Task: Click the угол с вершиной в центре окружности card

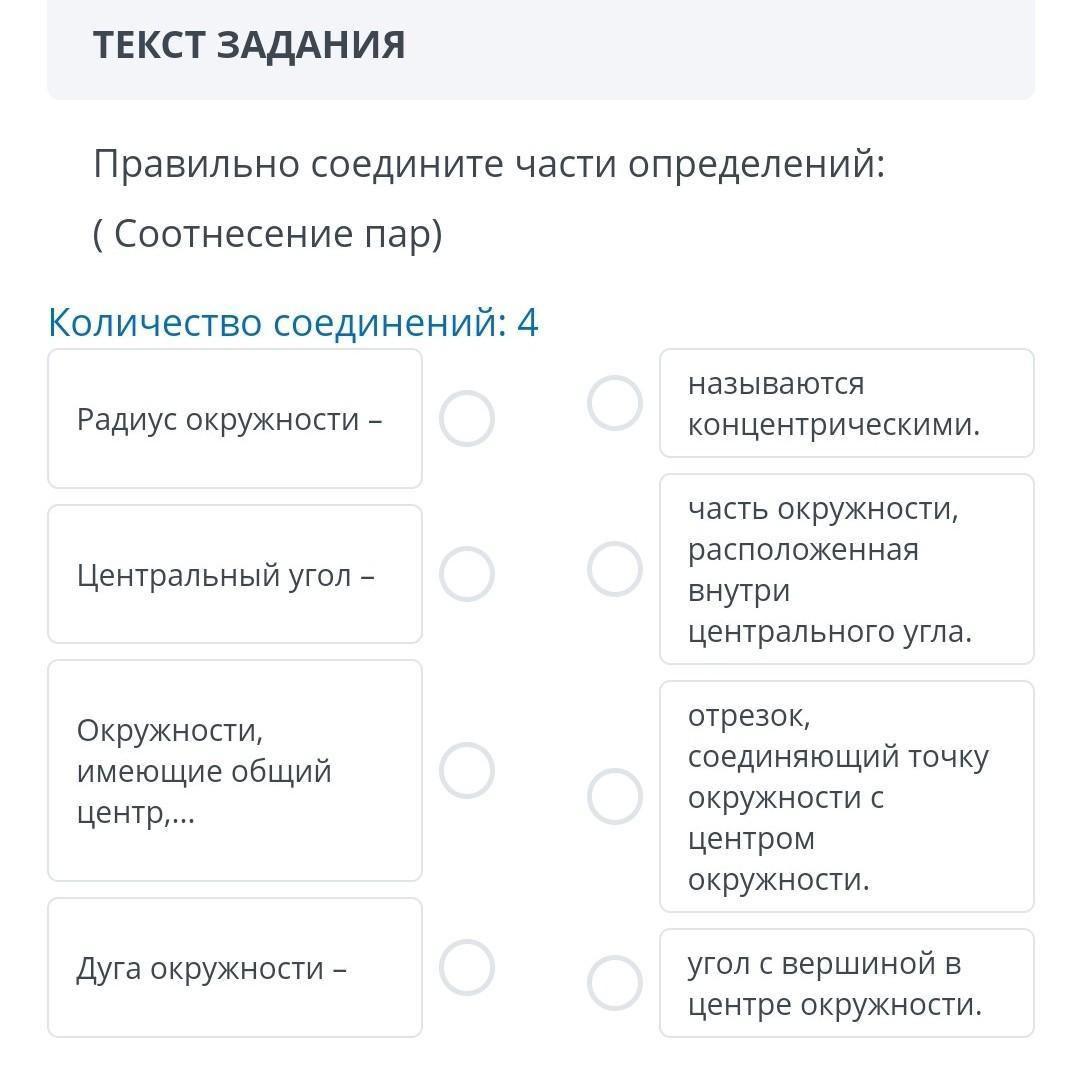Action: [x=847, y=983]
